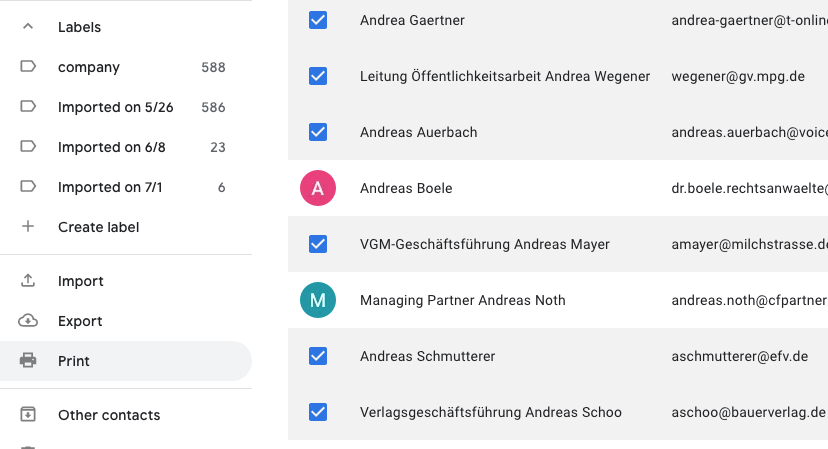The height and width of the screenshot is (449, 828).
Task: Open the company label
Action: click(x=89, y=67)
